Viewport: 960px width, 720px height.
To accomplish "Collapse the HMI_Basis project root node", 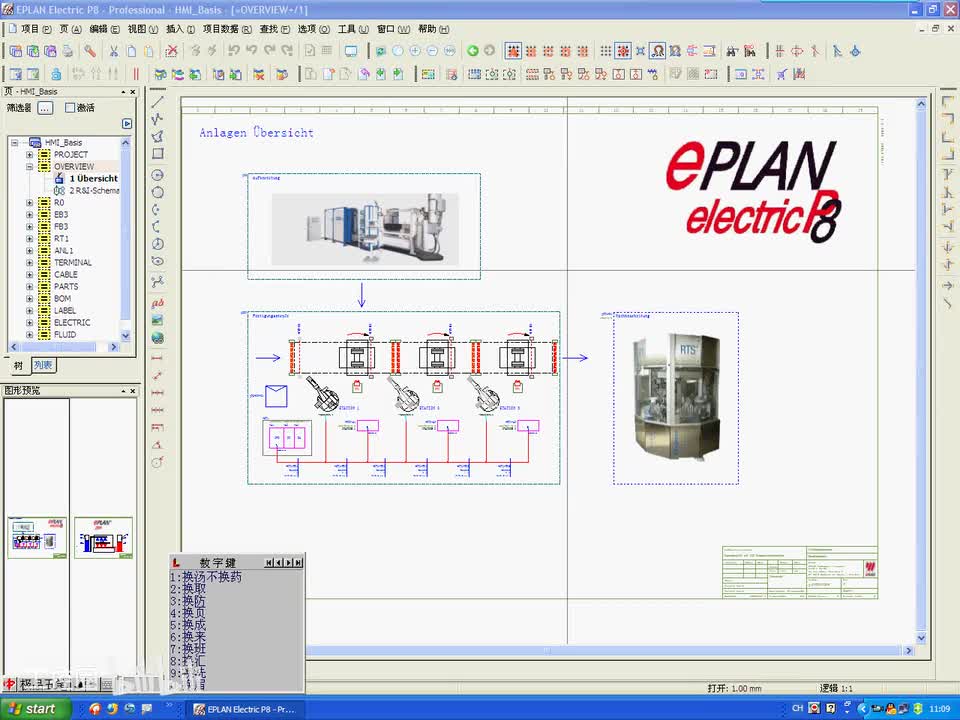I will (15, 142).
